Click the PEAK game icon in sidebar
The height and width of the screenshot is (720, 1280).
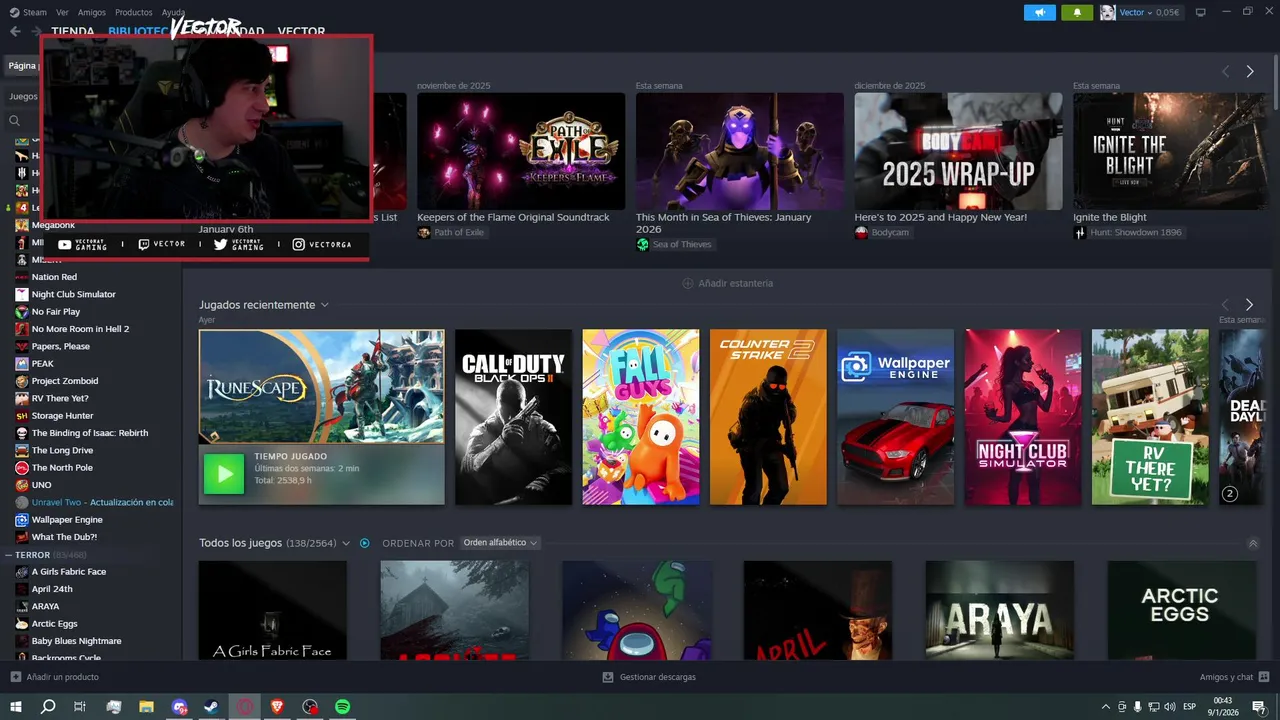[x=22, y=363]
